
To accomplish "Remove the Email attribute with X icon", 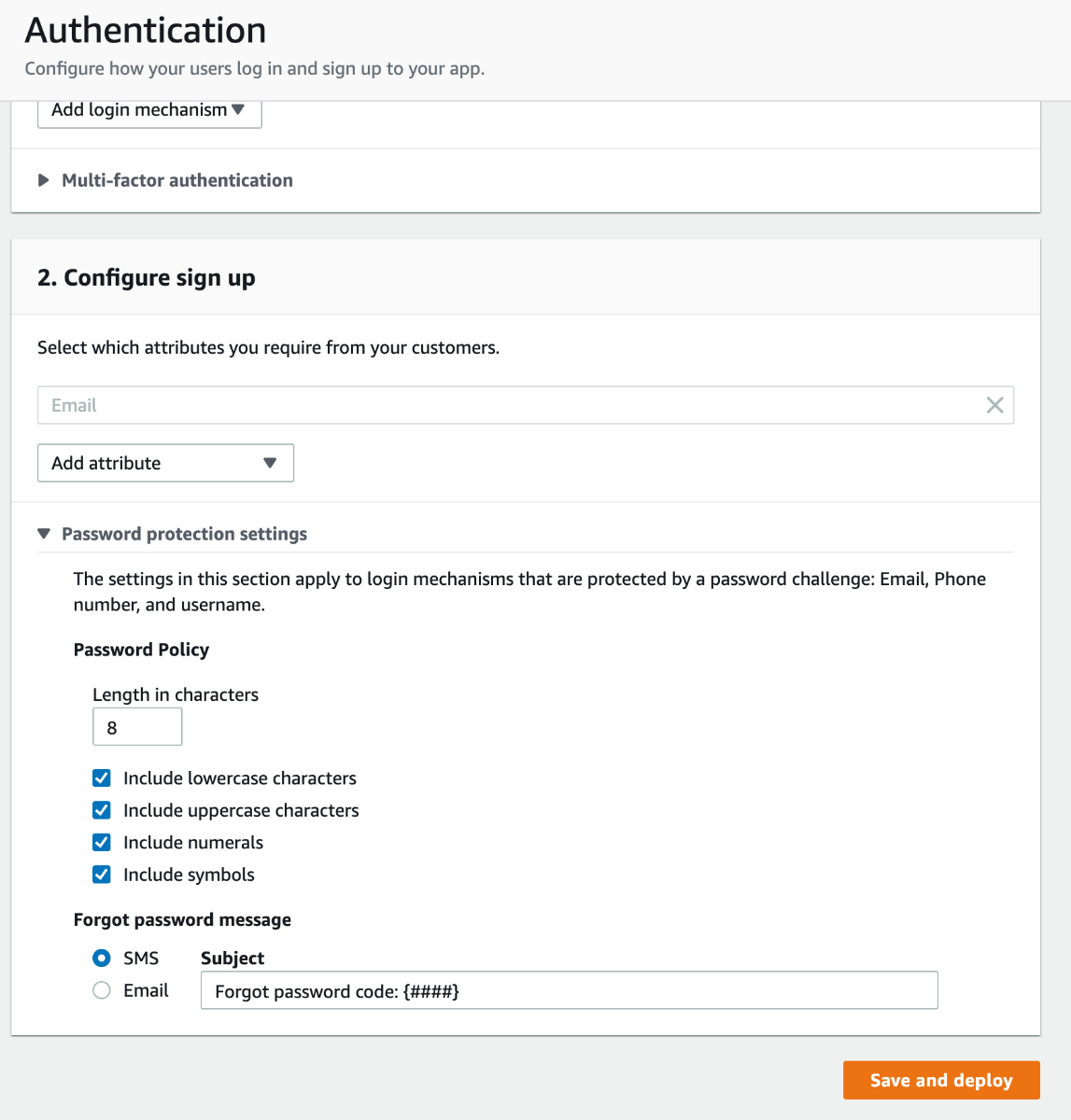I will (994, 405).
